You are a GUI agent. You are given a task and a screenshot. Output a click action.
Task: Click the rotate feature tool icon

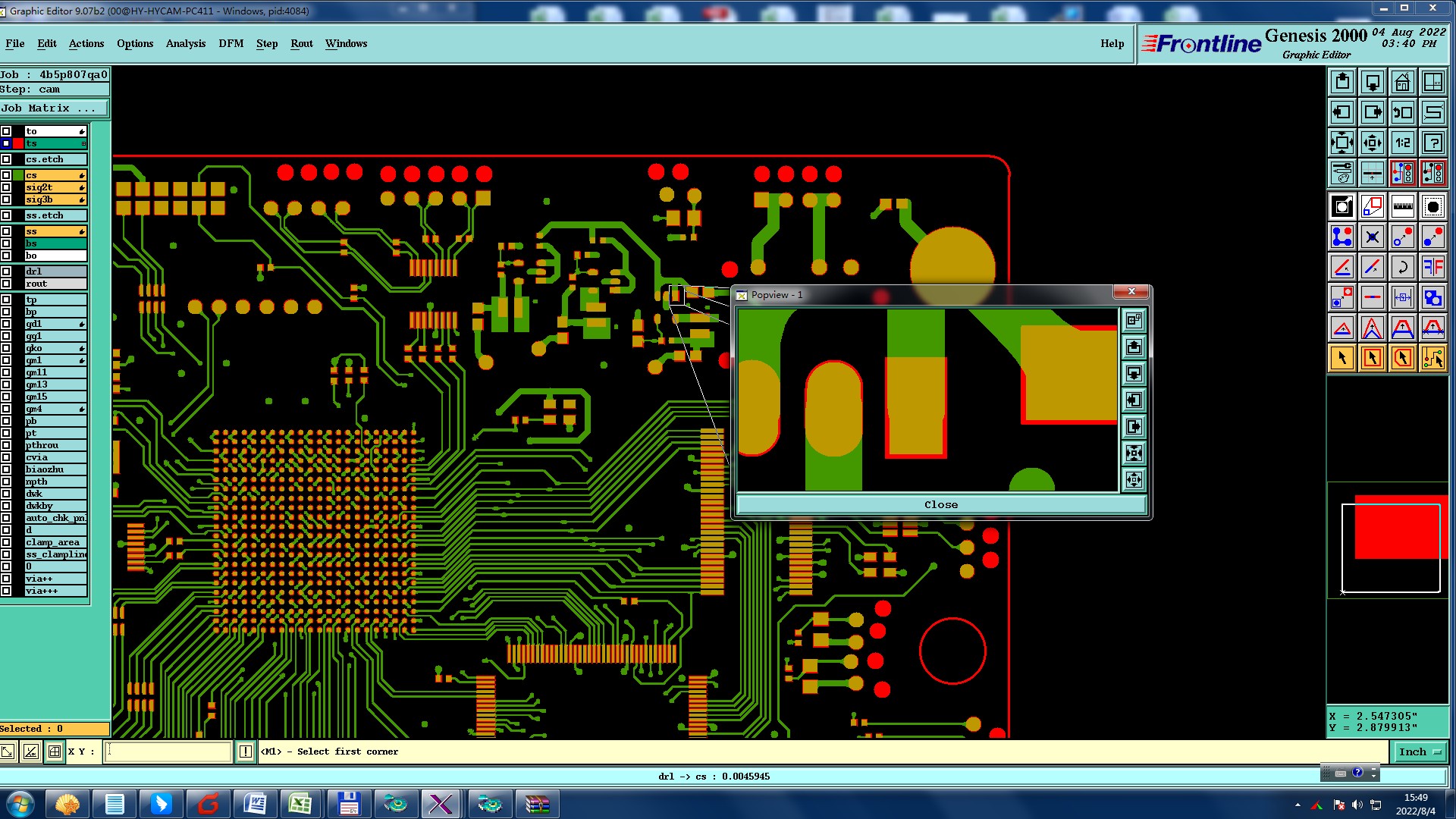tap(1402, 267)
